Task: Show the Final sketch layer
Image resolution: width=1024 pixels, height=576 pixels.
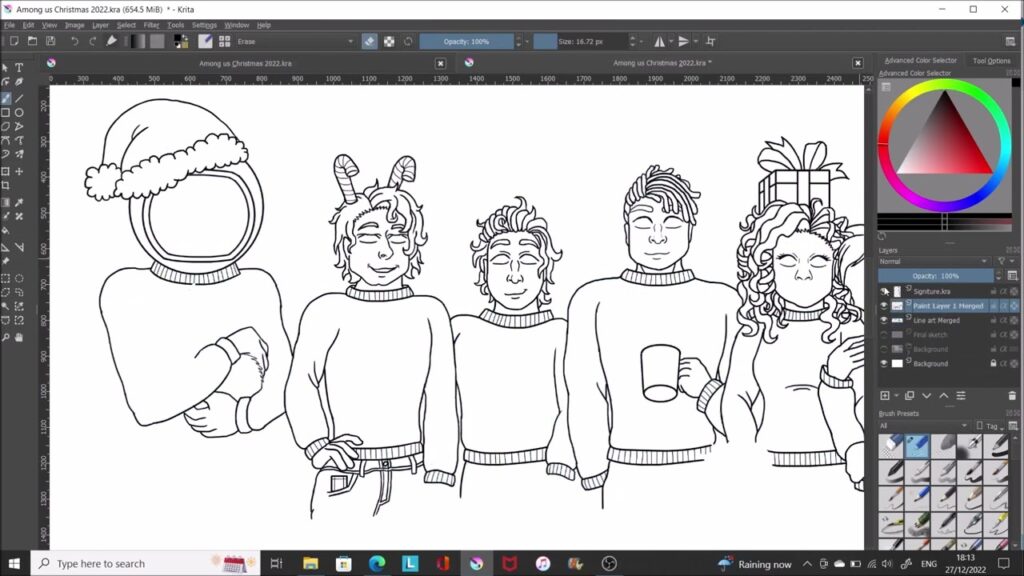Action: click(x=884, y=334)
